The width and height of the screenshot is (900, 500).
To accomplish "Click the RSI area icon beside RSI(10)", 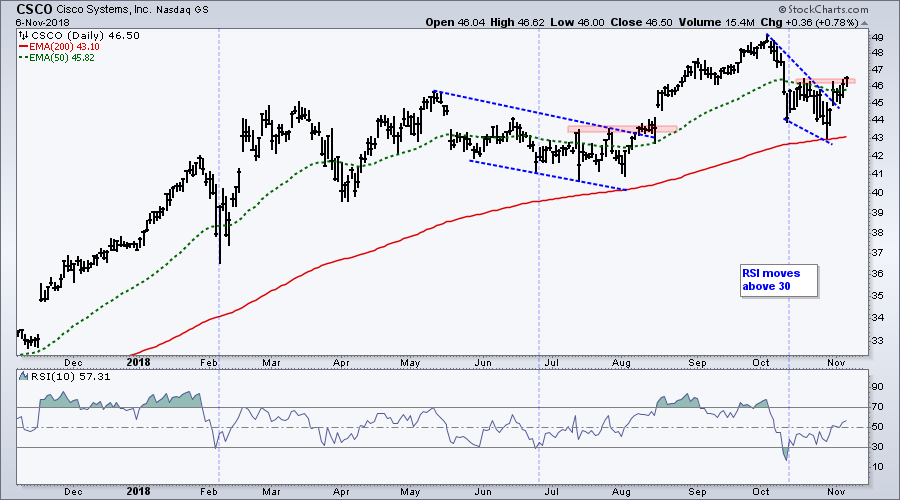I will (x=24, y=377).
